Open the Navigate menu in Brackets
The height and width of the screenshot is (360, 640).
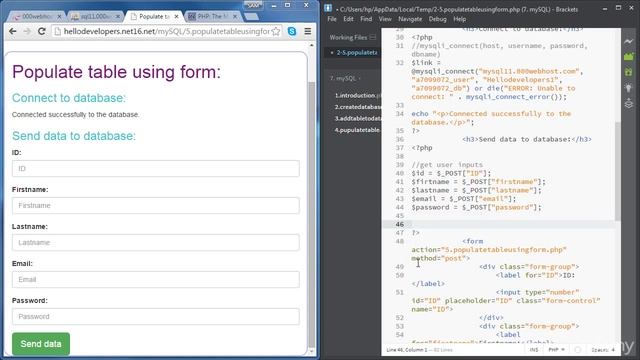coord(410,19)
